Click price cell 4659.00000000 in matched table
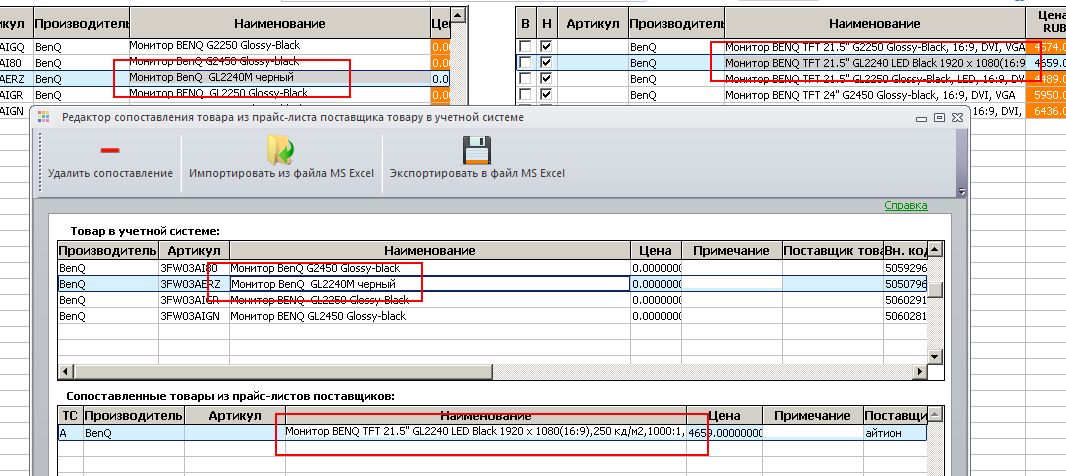Screen dimensions: 1066x476 725,432
